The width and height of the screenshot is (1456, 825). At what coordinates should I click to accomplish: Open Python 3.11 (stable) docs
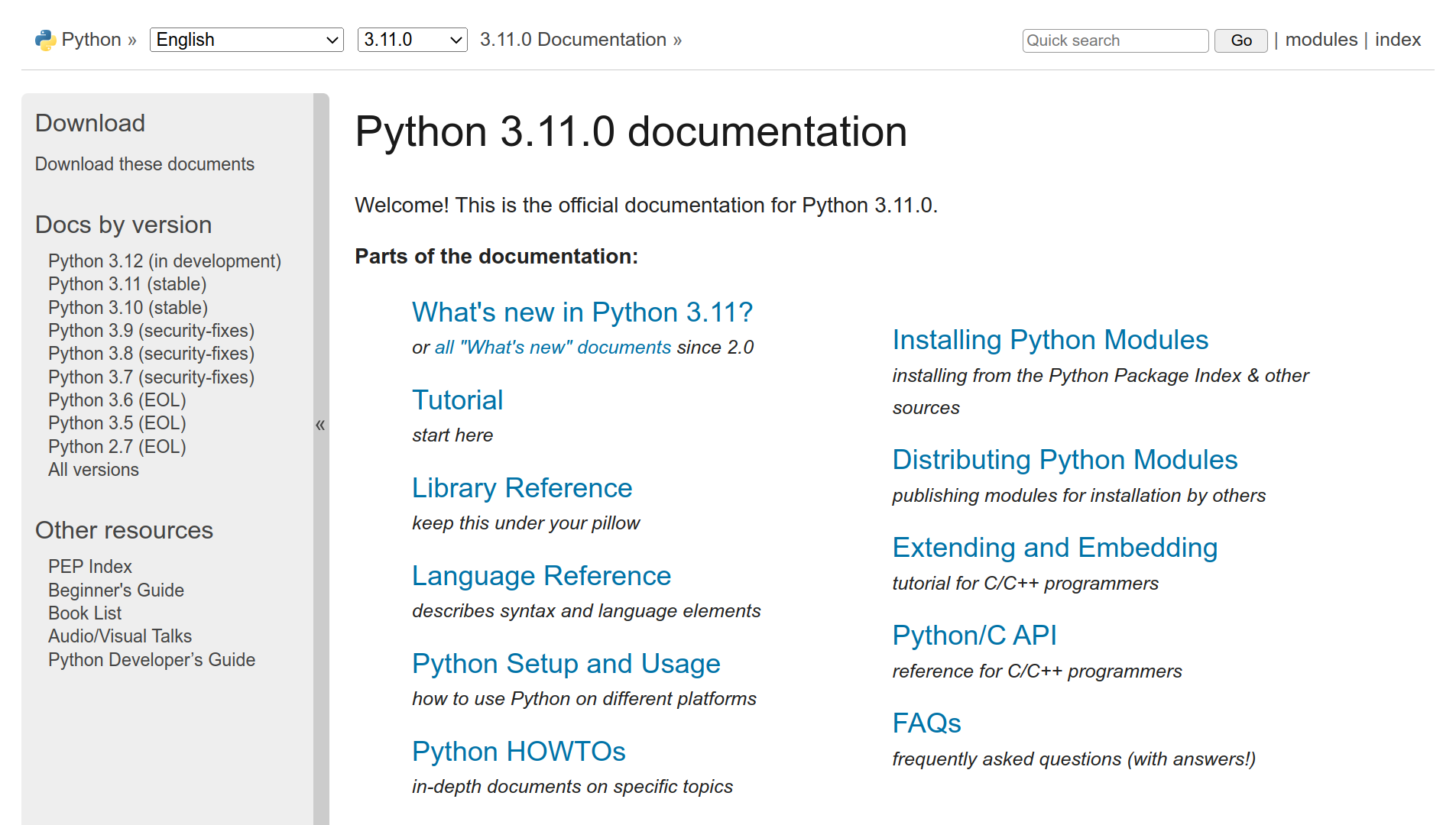(127, 284)
